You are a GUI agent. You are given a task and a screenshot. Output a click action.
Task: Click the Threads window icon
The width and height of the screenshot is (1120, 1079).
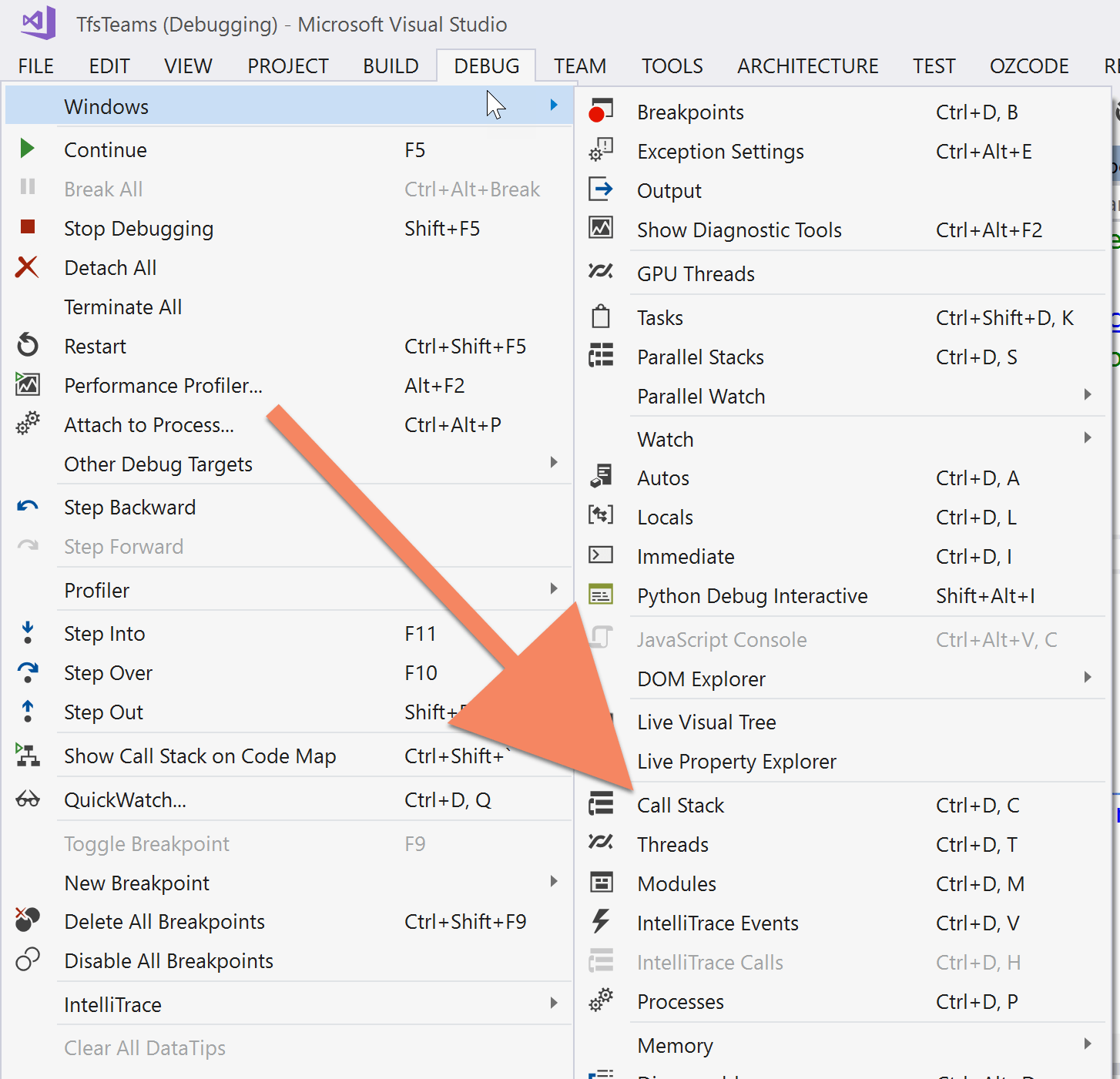click(601, 842)
